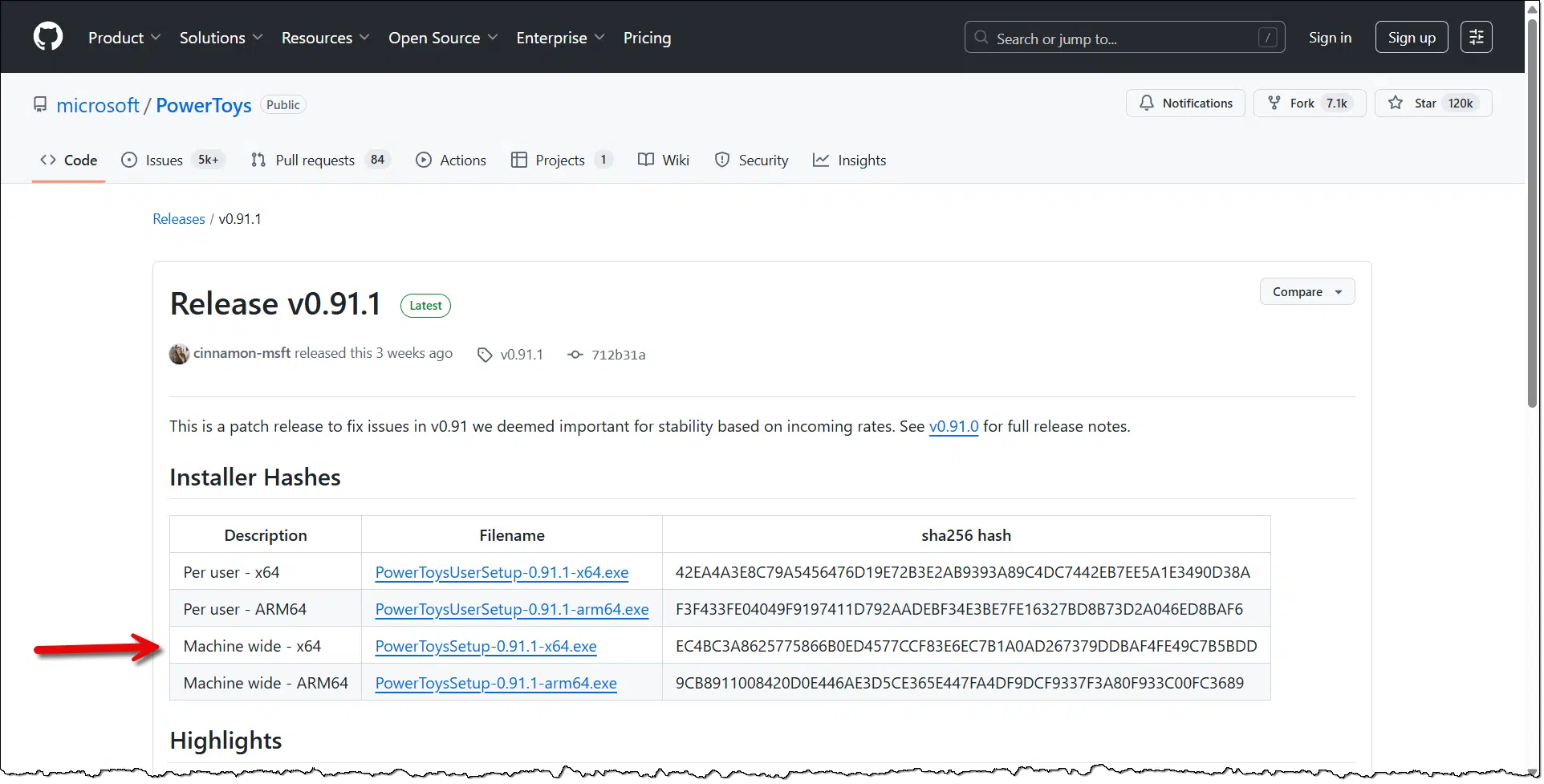Click the Notifications bell button
1544x784 pixels.
coord(1185,104)
